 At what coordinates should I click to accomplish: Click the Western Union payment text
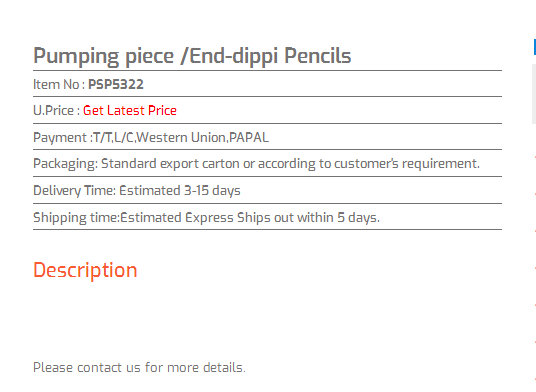[x=181, y=137]
